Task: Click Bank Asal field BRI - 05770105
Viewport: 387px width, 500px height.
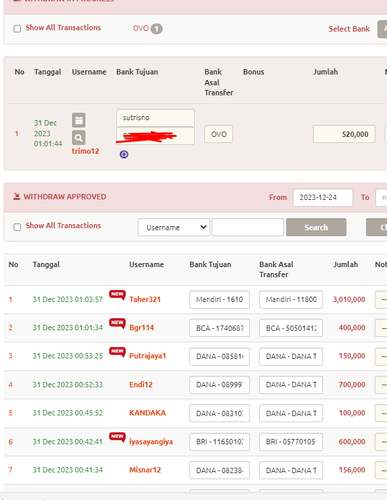Action: coord(291,442)
